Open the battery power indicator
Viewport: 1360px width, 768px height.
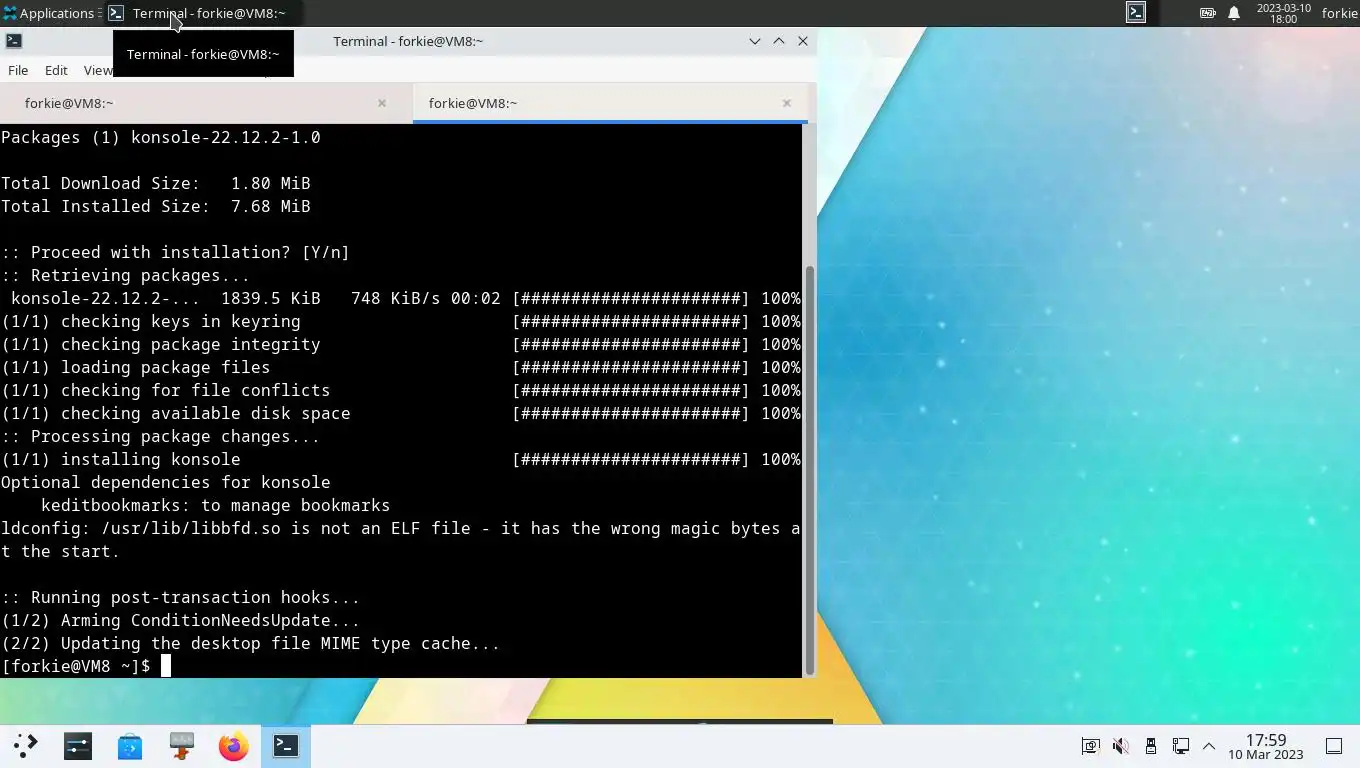(x=1208, y=13)
